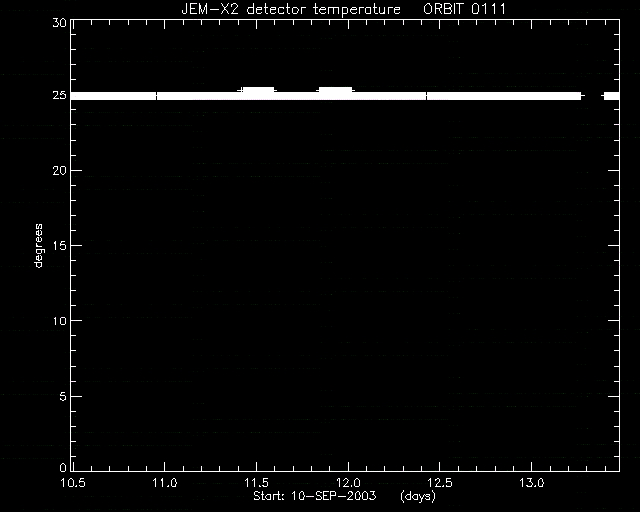The height and width of the screenshot is (512, 640).
Task: Click the y-axis label 5
Action: tap(62, 396)
